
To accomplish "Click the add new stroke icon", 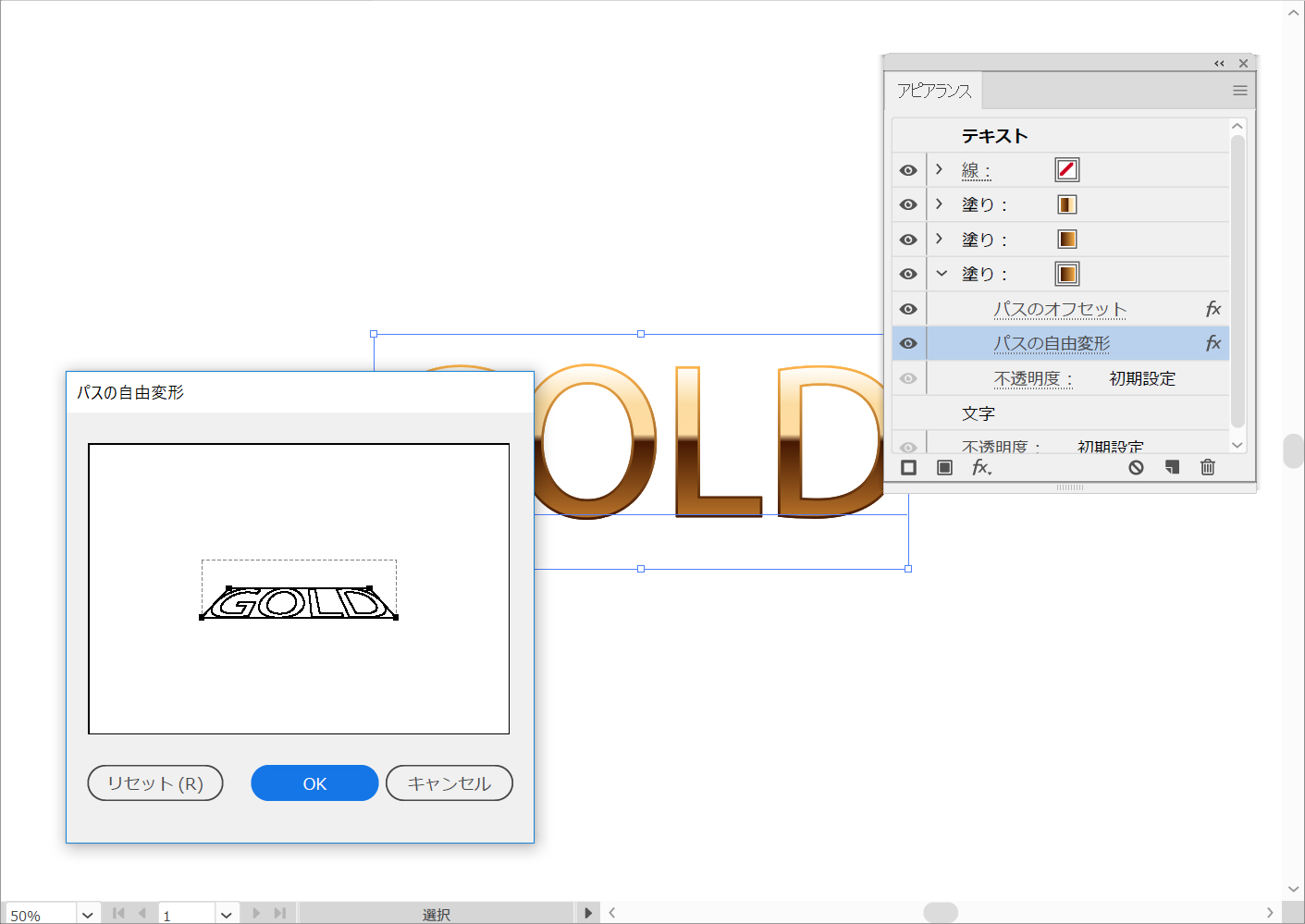I will 908,468.
